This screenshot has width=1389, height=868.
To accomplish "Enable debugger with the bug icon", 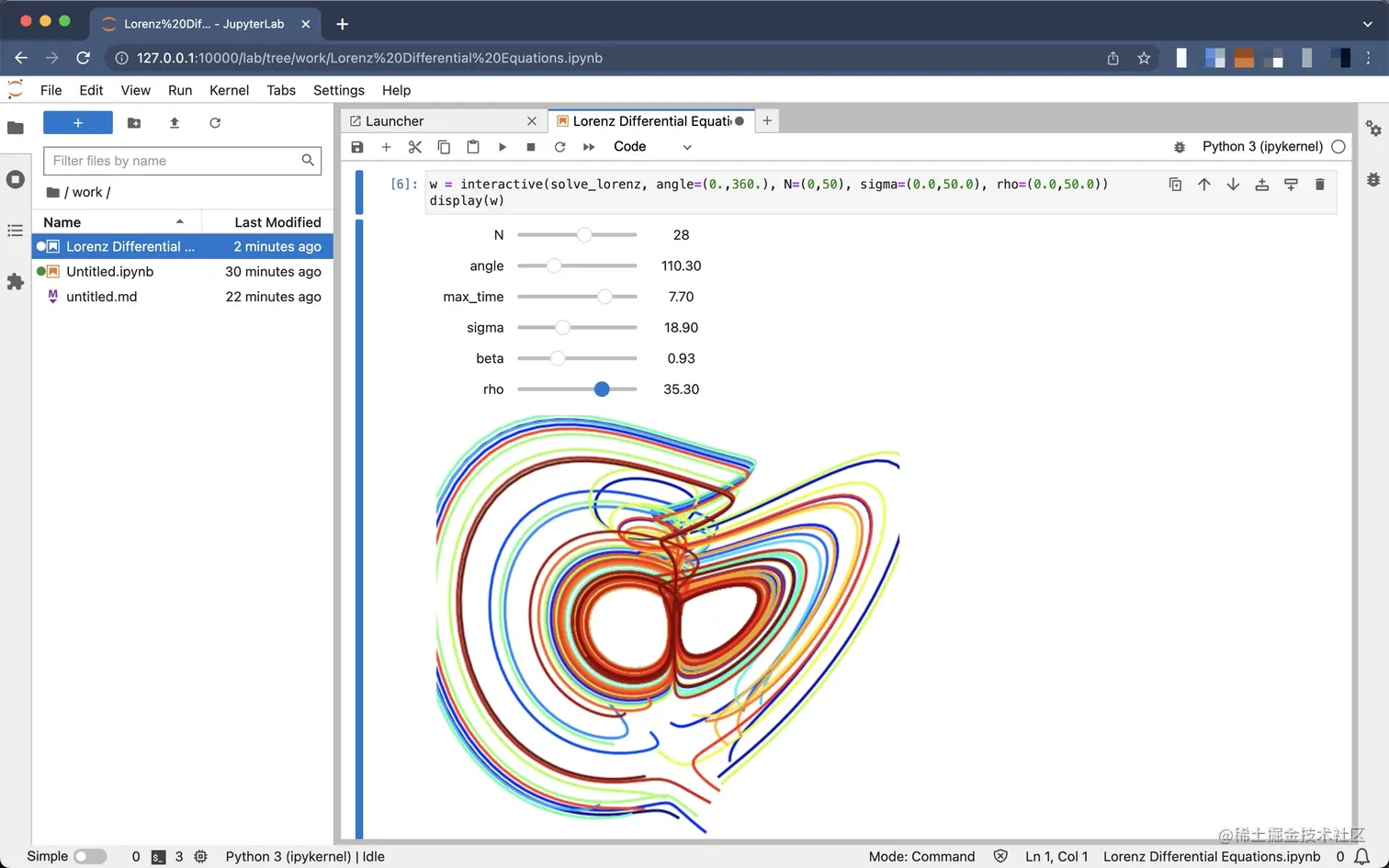I will point(1180,147).
